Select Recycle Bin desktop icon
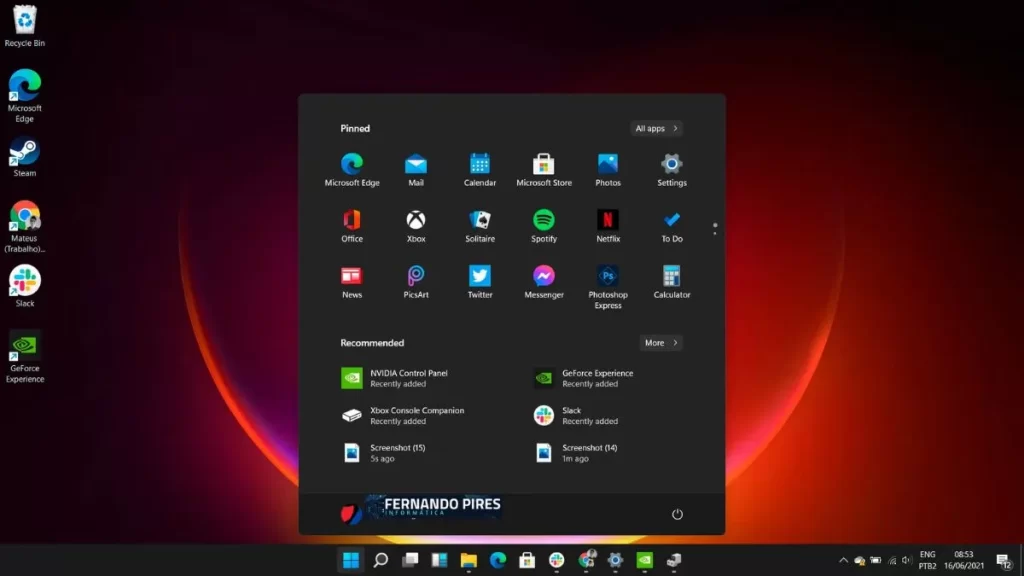 [25, 26]
